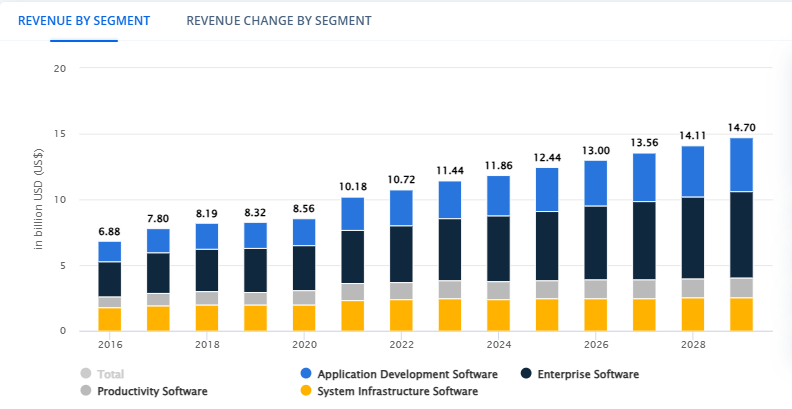The height and width of the screenshot is (409, 792).
Task: Click yellow System Infrastructure legend dot
Action: [x=306, y=391]
